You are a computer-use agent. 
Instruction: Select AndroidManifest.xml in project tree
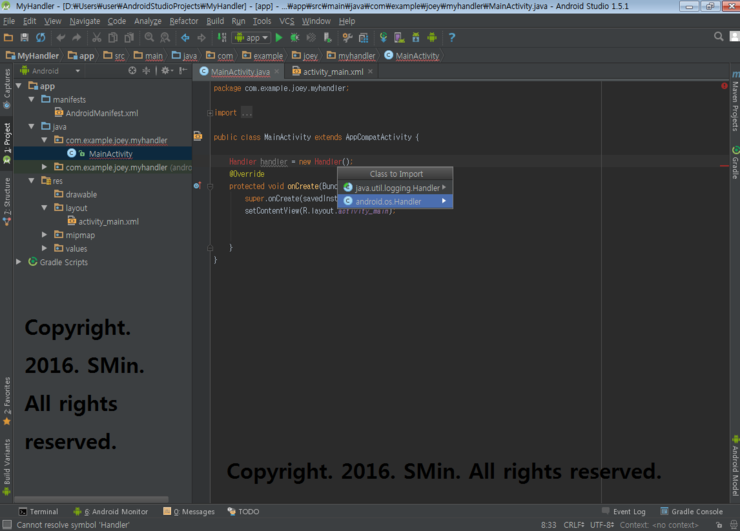96,113
